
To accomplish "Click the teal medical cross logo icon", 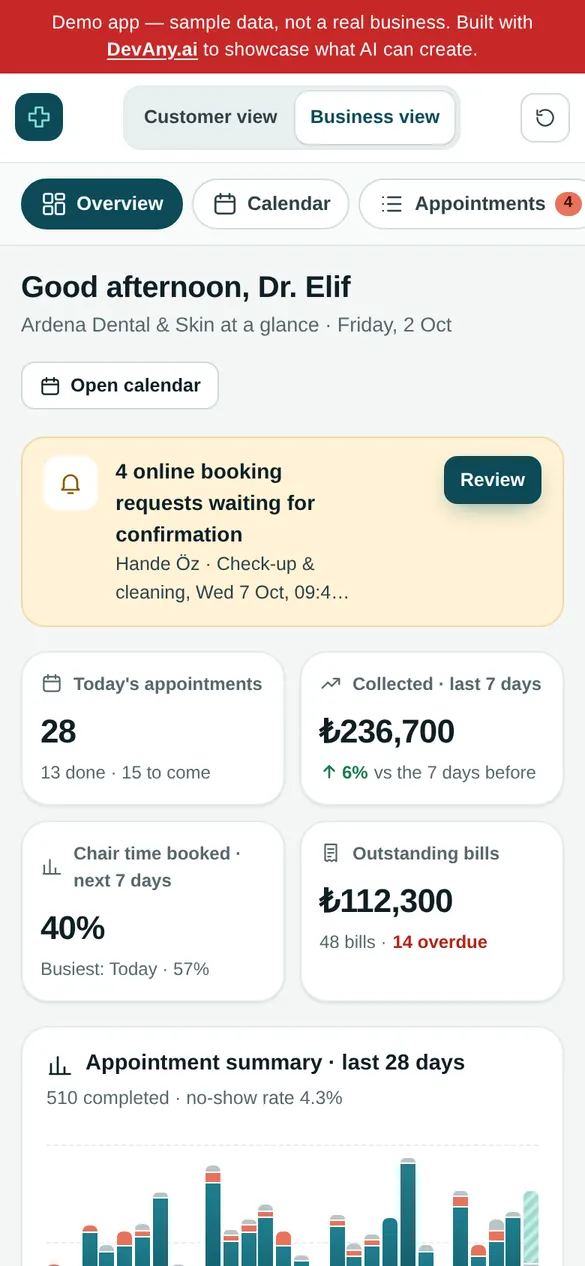I will pyautogui.click(x=39, y=117).
